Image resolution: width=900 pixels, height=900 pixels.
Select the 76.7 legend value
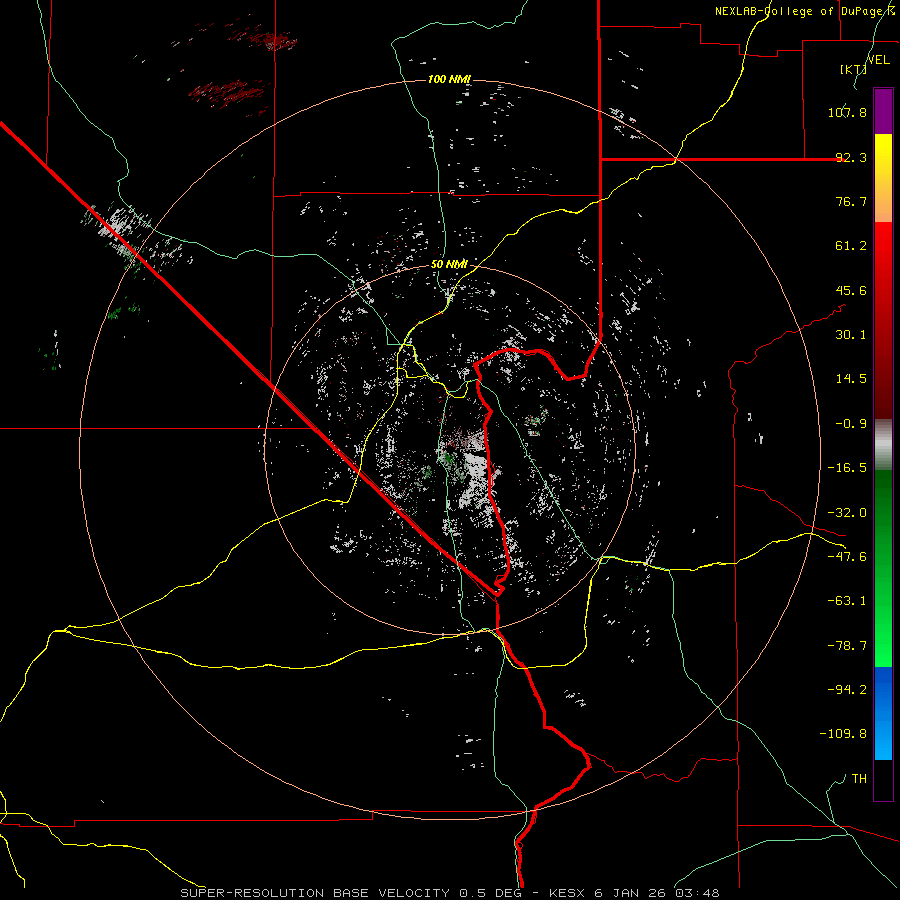(851, 201)
